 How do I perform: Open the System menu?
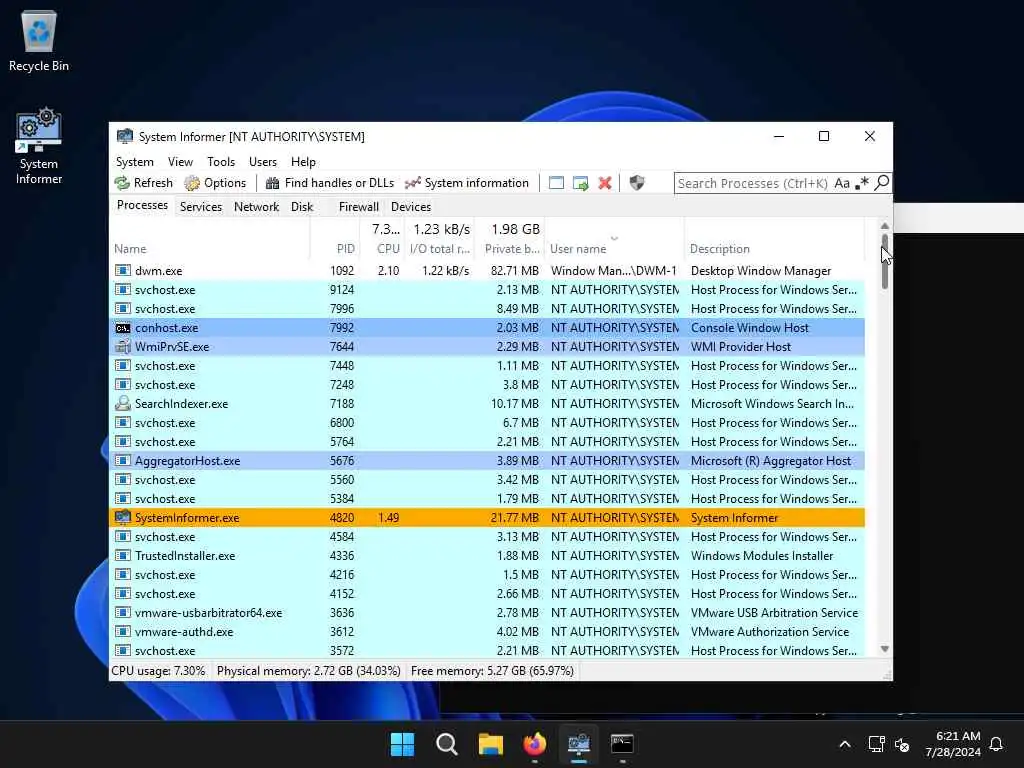pos(135,161)
